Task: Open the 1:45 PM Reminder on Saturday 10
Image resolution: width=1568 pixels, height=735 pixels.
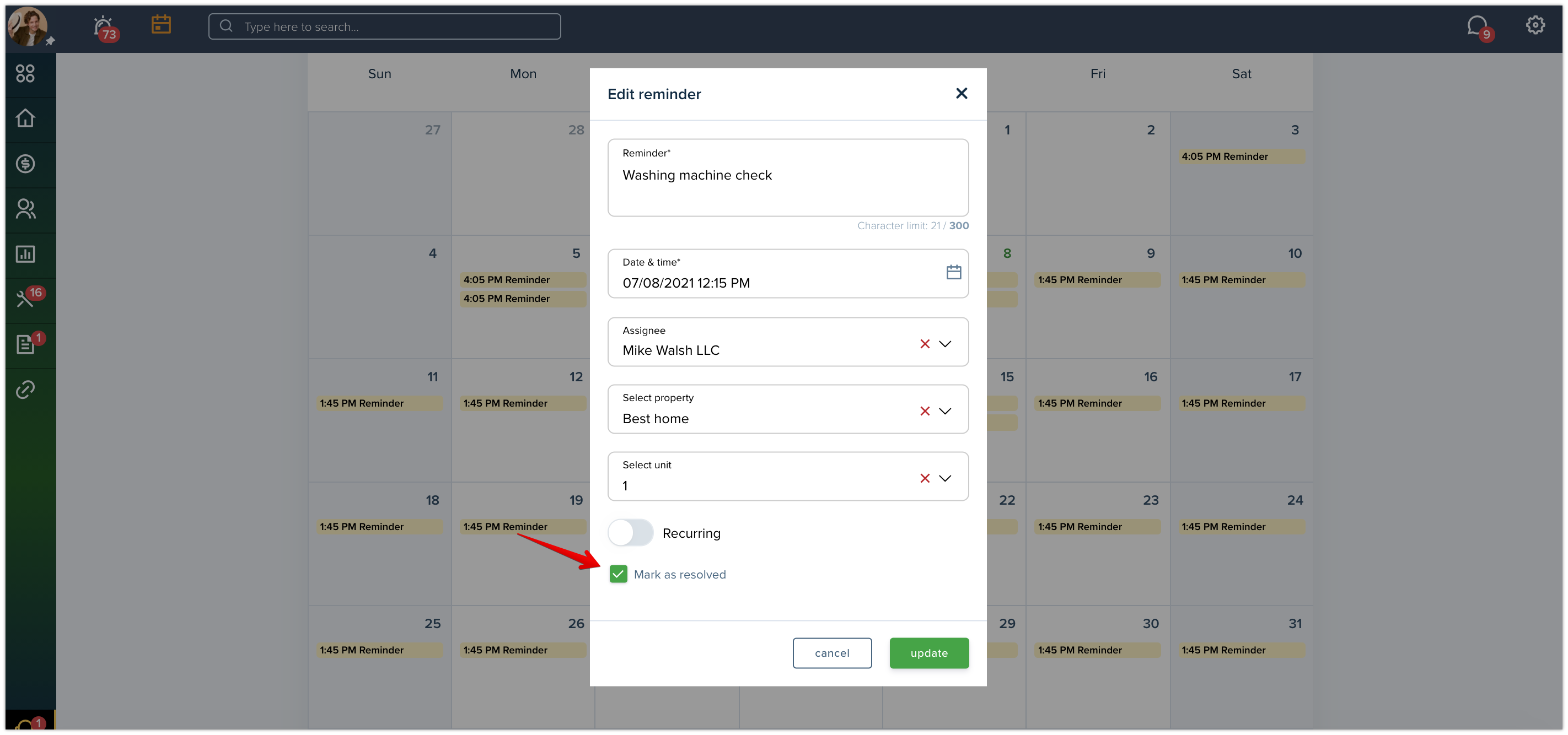Action: [x=1241, y=279]
